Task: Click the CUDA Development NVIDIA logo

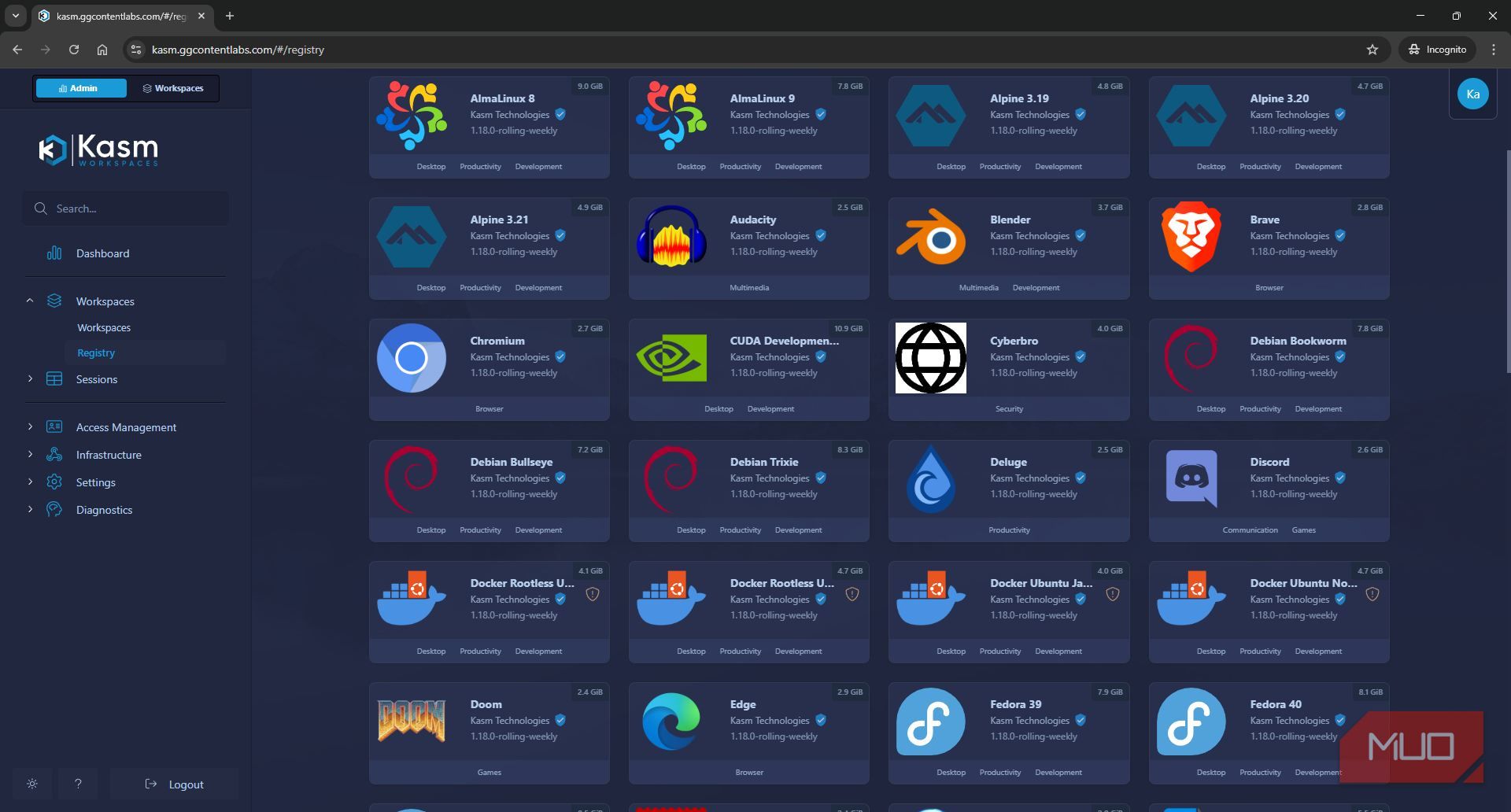Action: pyautogui.click(x=671, y=358)
